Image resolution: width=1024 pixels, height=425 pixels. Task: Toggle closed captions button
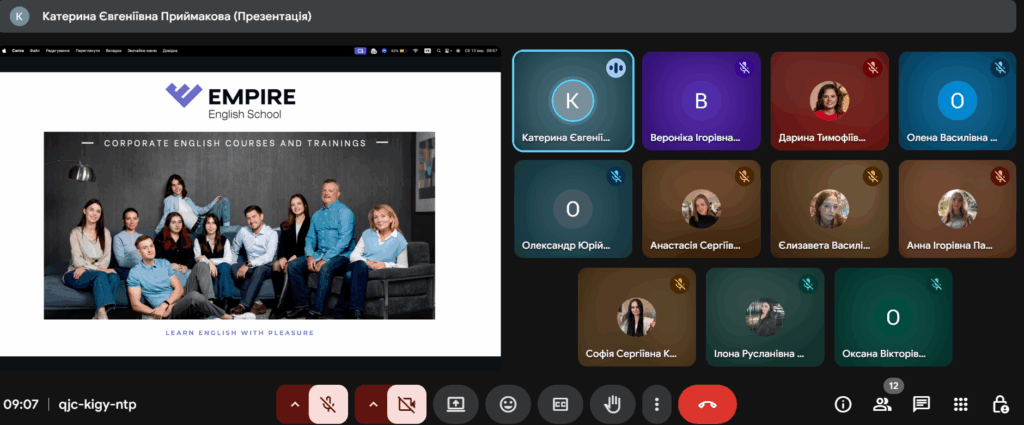pyautogui.click(x=560, y=404)
